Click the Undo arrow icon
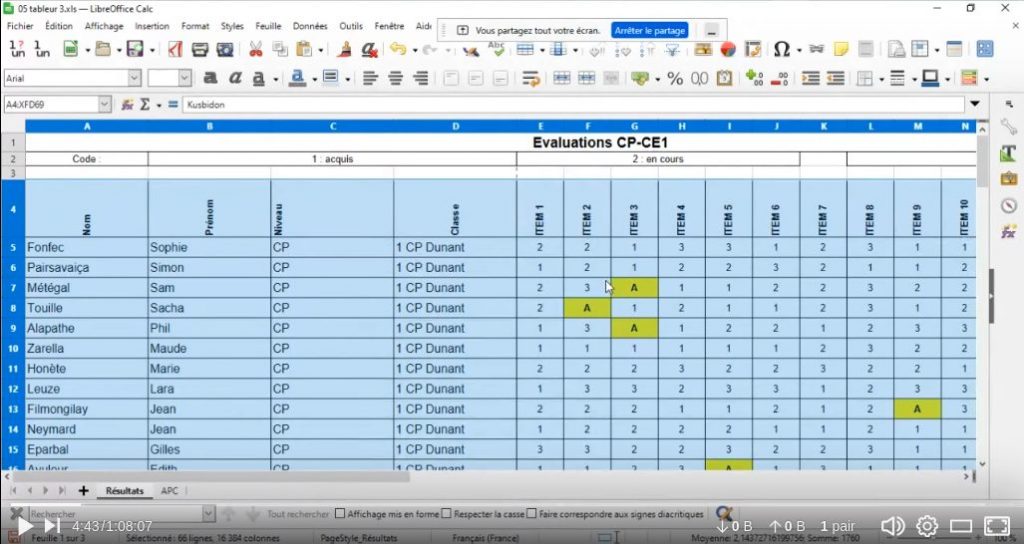 [398, 50]
